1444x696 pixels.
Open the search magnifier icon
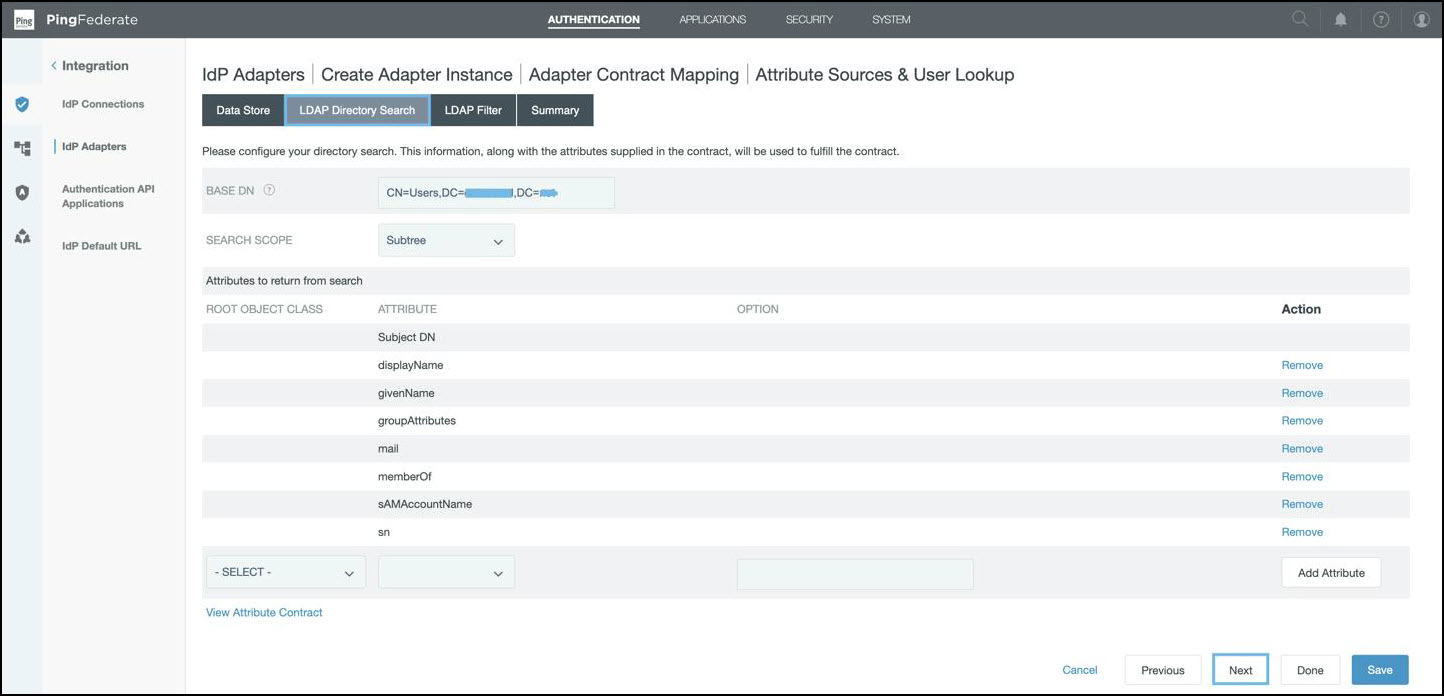point(1300,19)
